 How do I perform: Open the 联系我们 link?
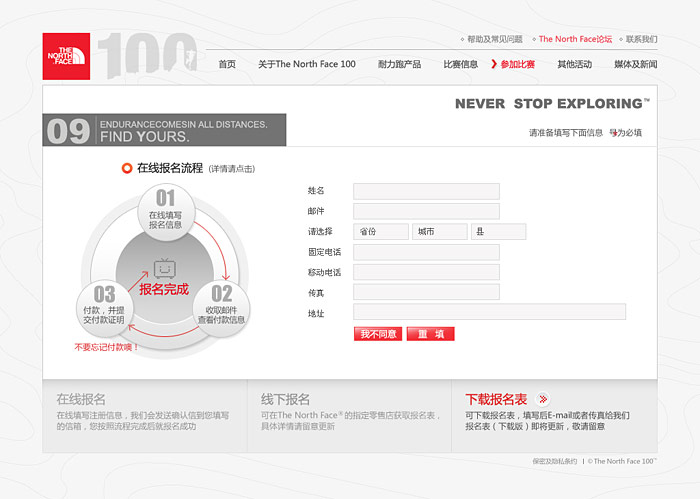coord(642,39)
